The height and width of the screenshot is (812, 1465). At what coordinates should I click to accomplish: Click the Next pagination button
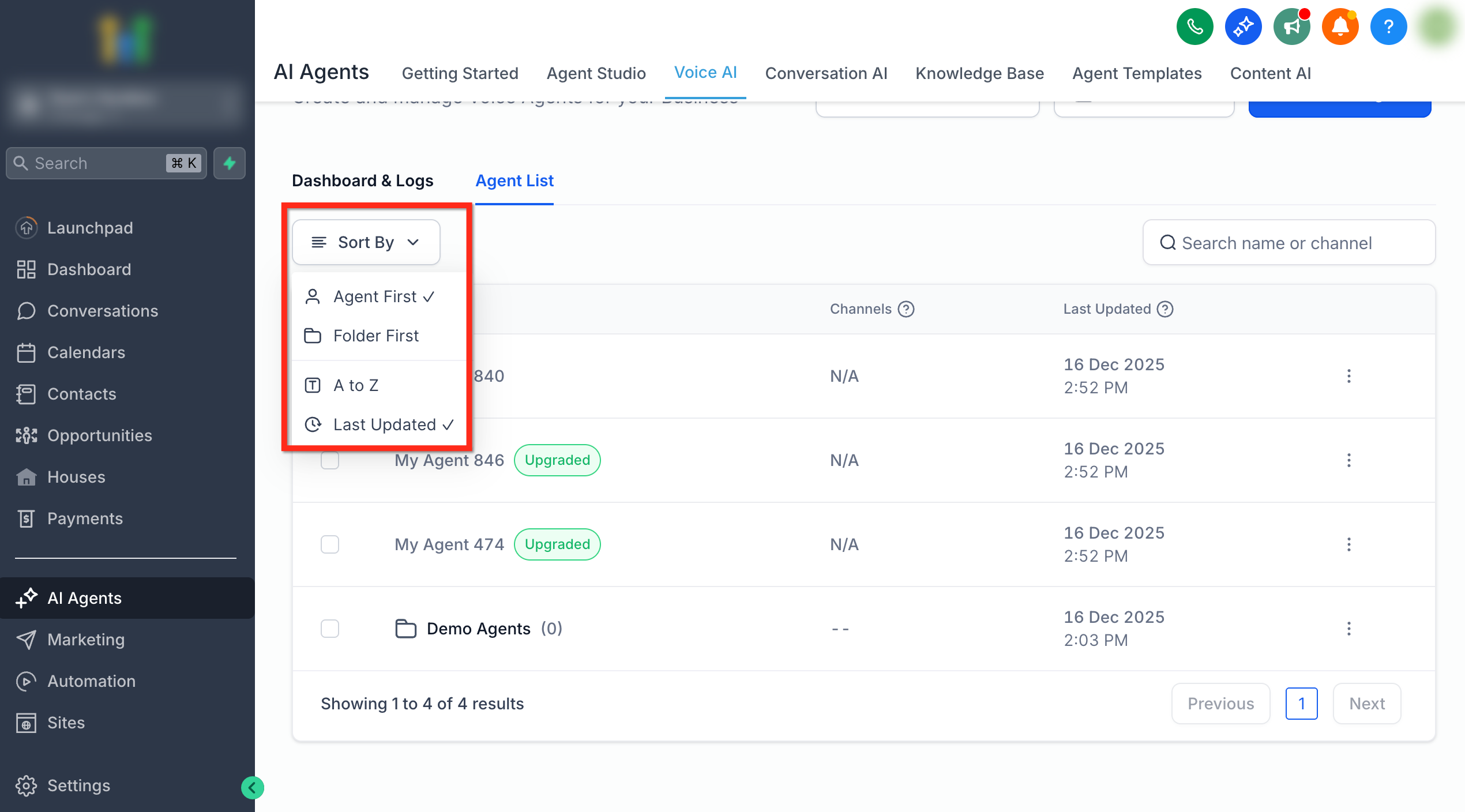1366,704
